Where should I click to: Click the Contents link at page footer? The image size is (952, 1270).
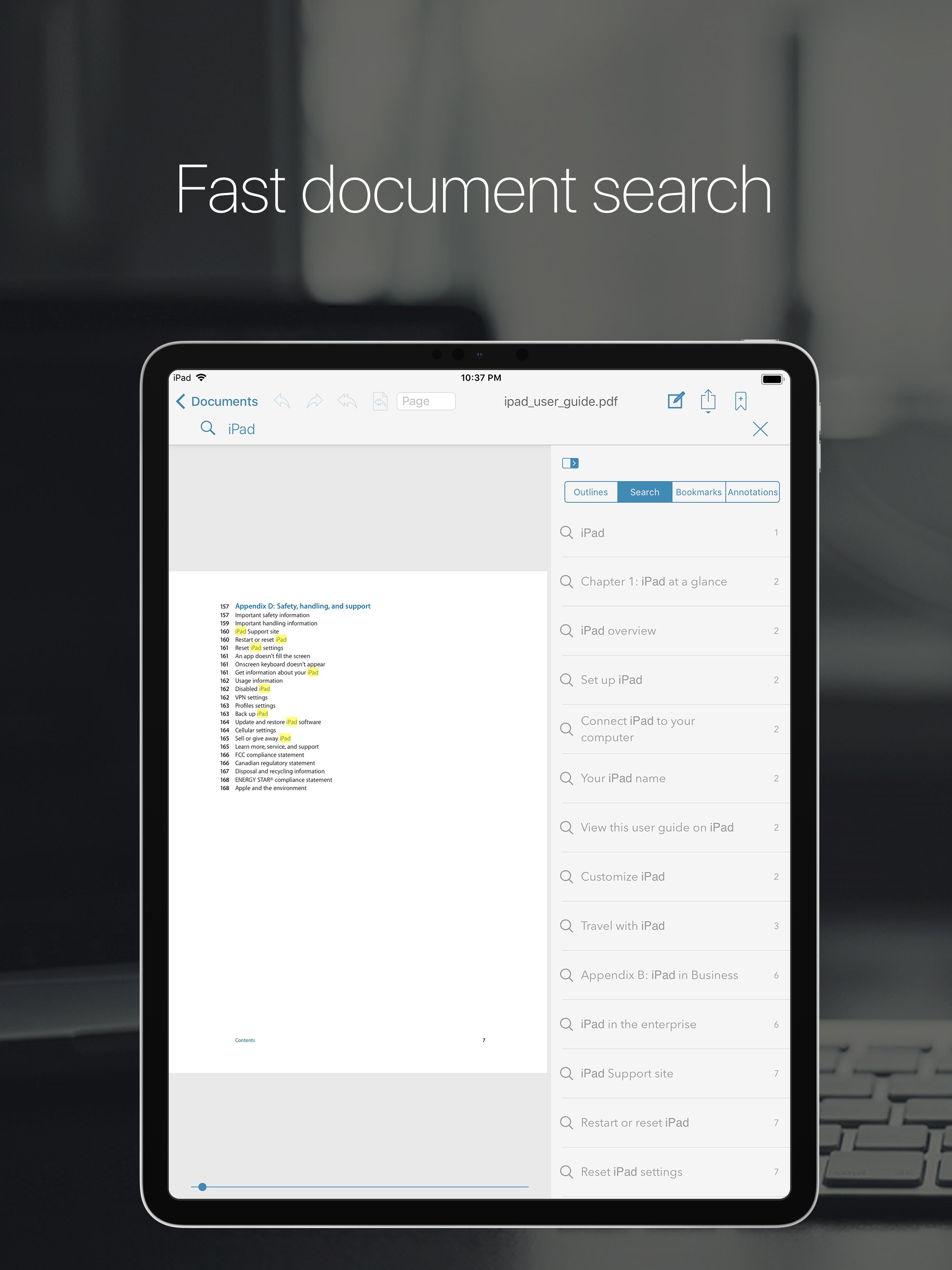point(245,1040)
